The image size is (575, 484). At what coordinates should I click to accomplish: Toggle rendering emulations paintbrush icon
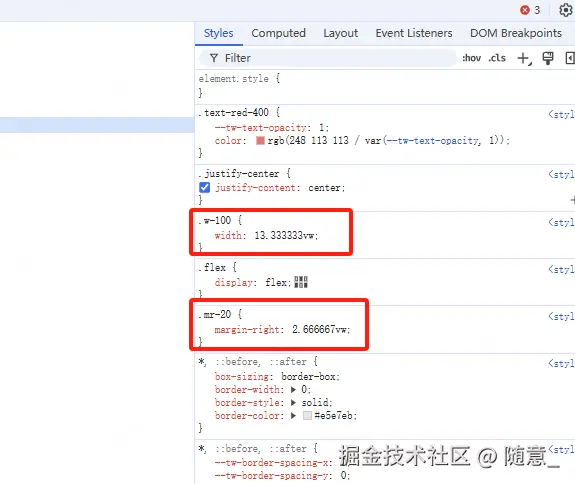coord(548,58)
